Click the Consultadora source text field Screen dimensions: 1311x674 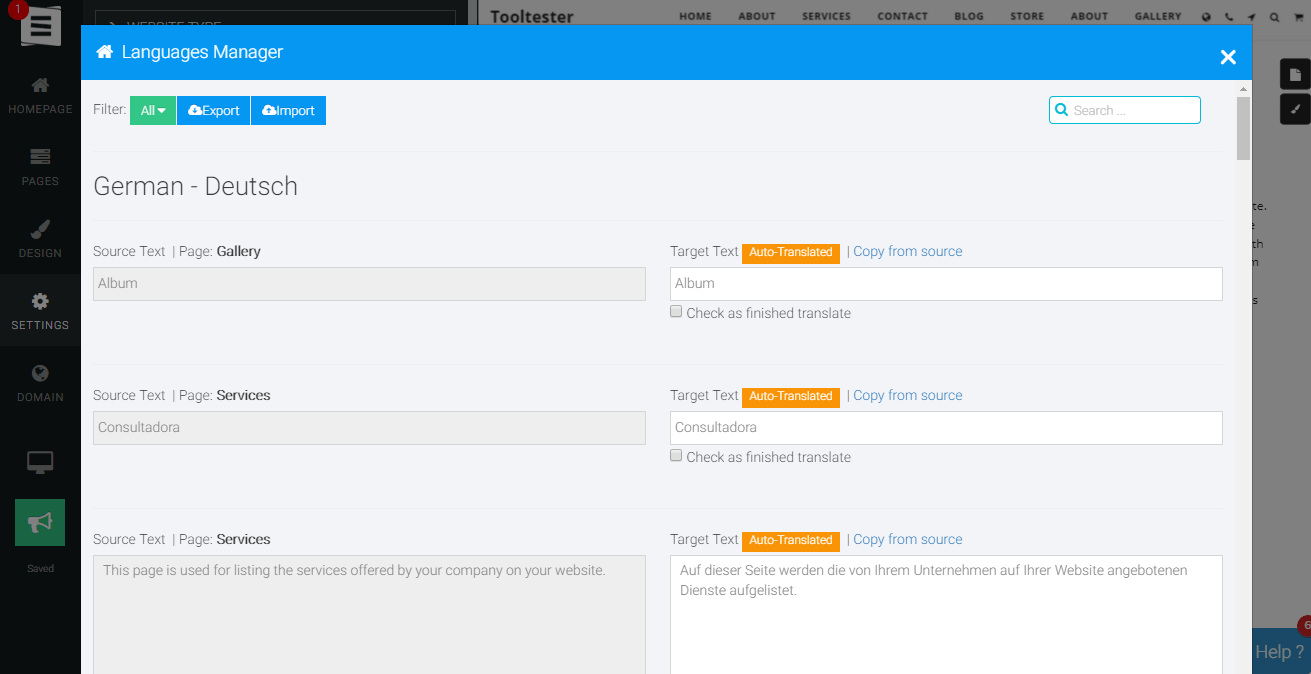[369, 428]
